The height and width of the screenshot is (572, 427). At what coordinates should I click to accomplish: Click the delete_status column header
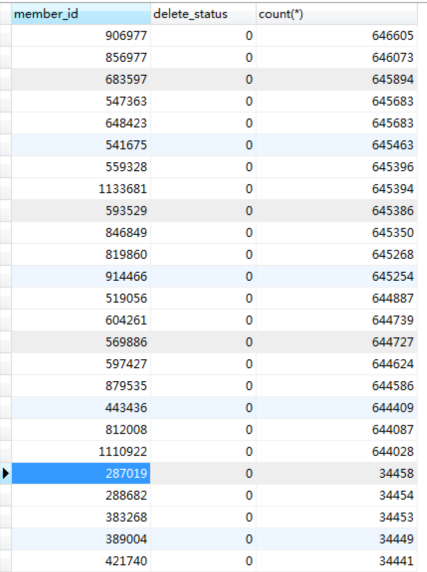coord(203,14)
